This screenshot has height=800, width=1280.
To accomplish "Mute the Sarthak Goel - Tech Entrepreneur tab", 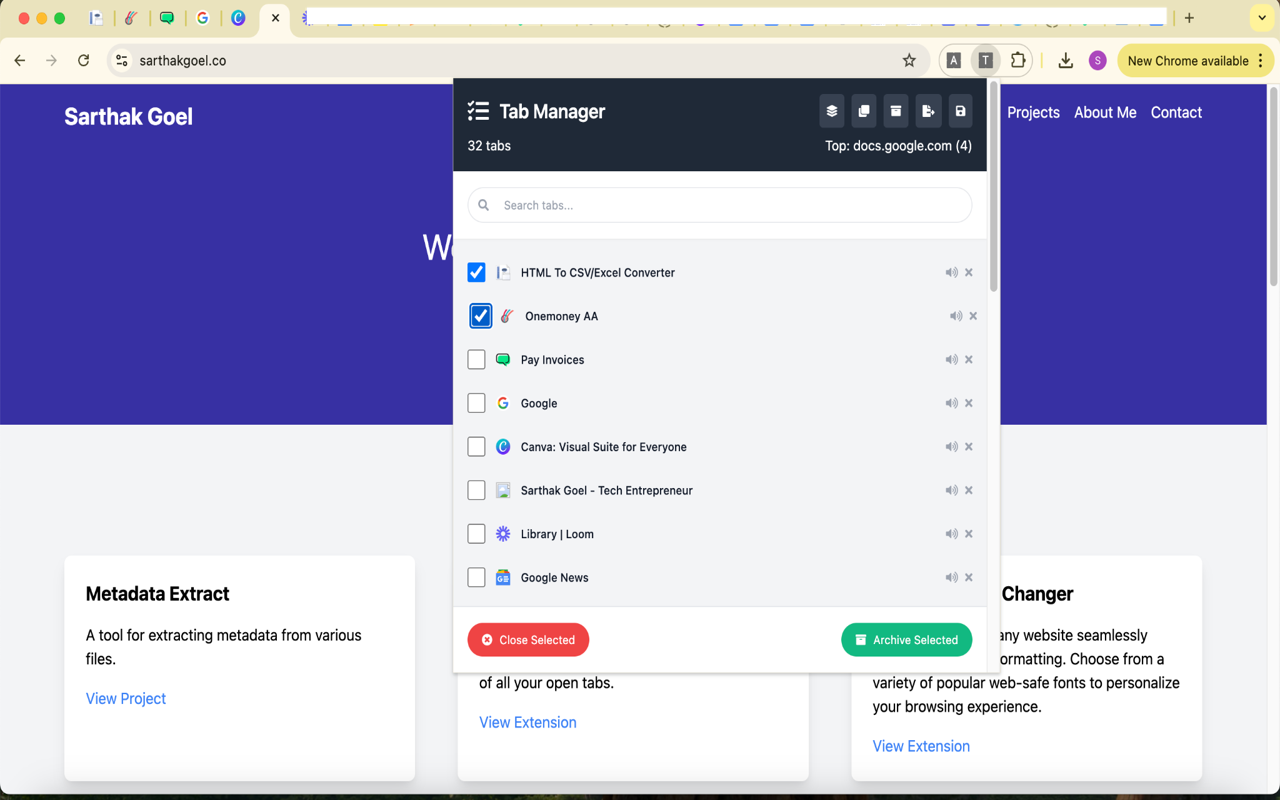I will (951, 490).
